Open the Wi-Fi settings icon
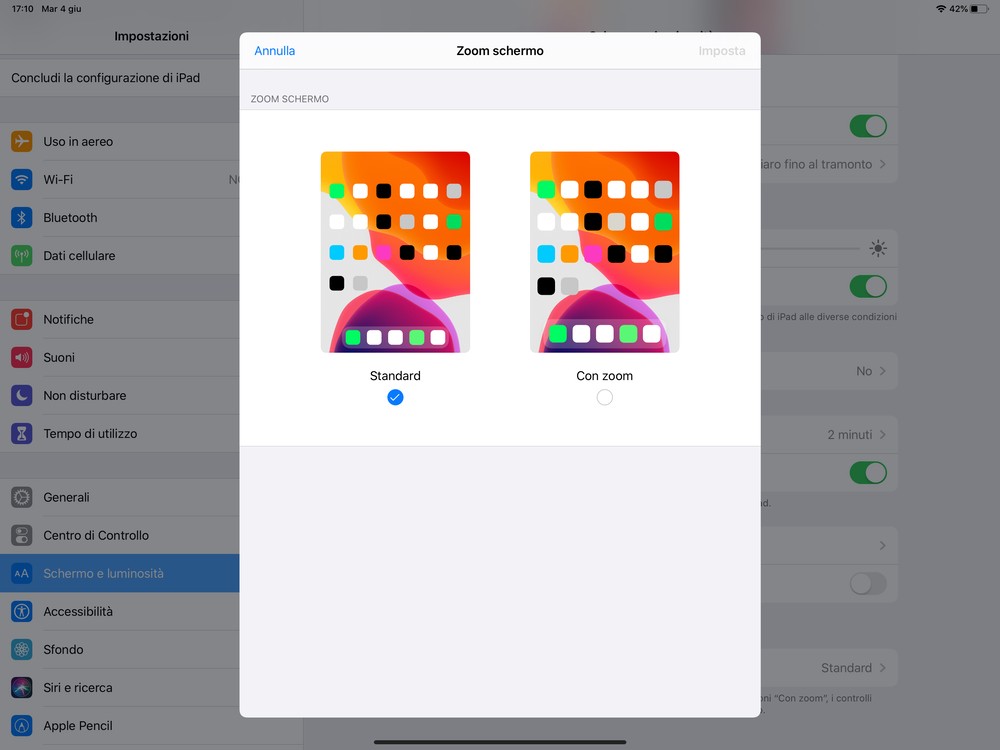 click(x=22, y=180)
